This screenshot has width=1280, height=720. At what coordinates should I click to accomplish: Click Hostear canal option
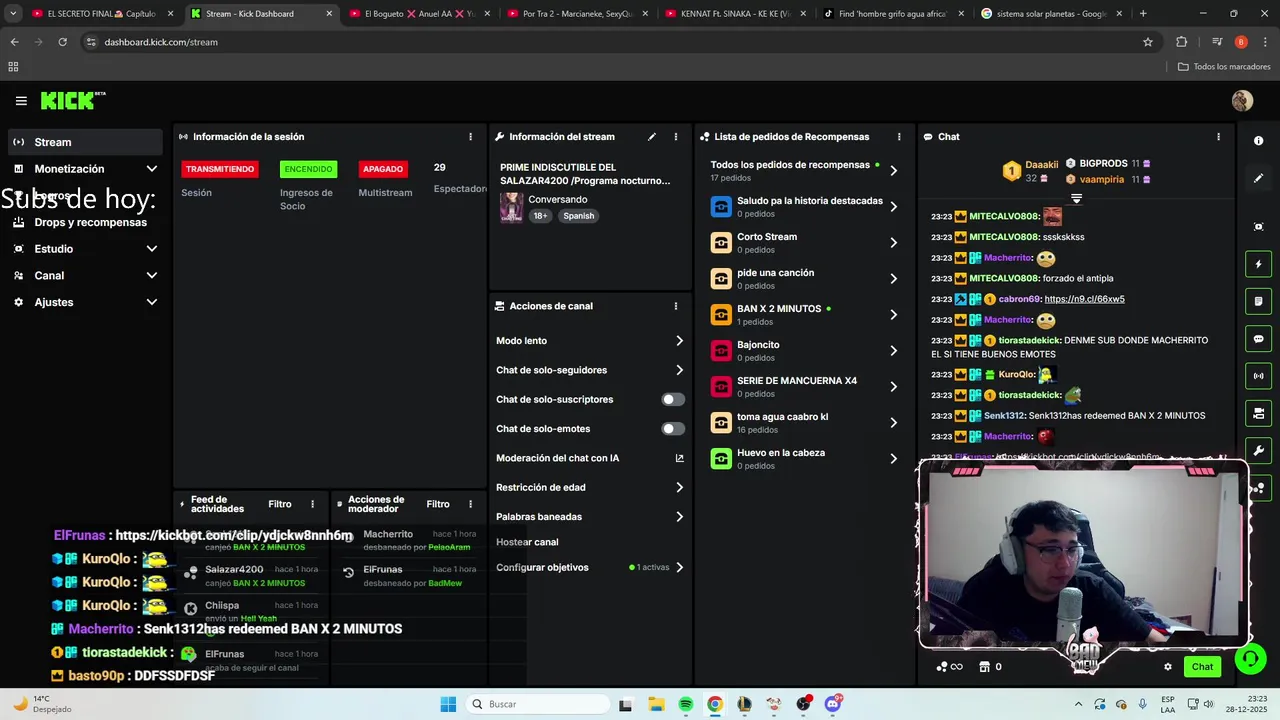(x=527, y=542)
